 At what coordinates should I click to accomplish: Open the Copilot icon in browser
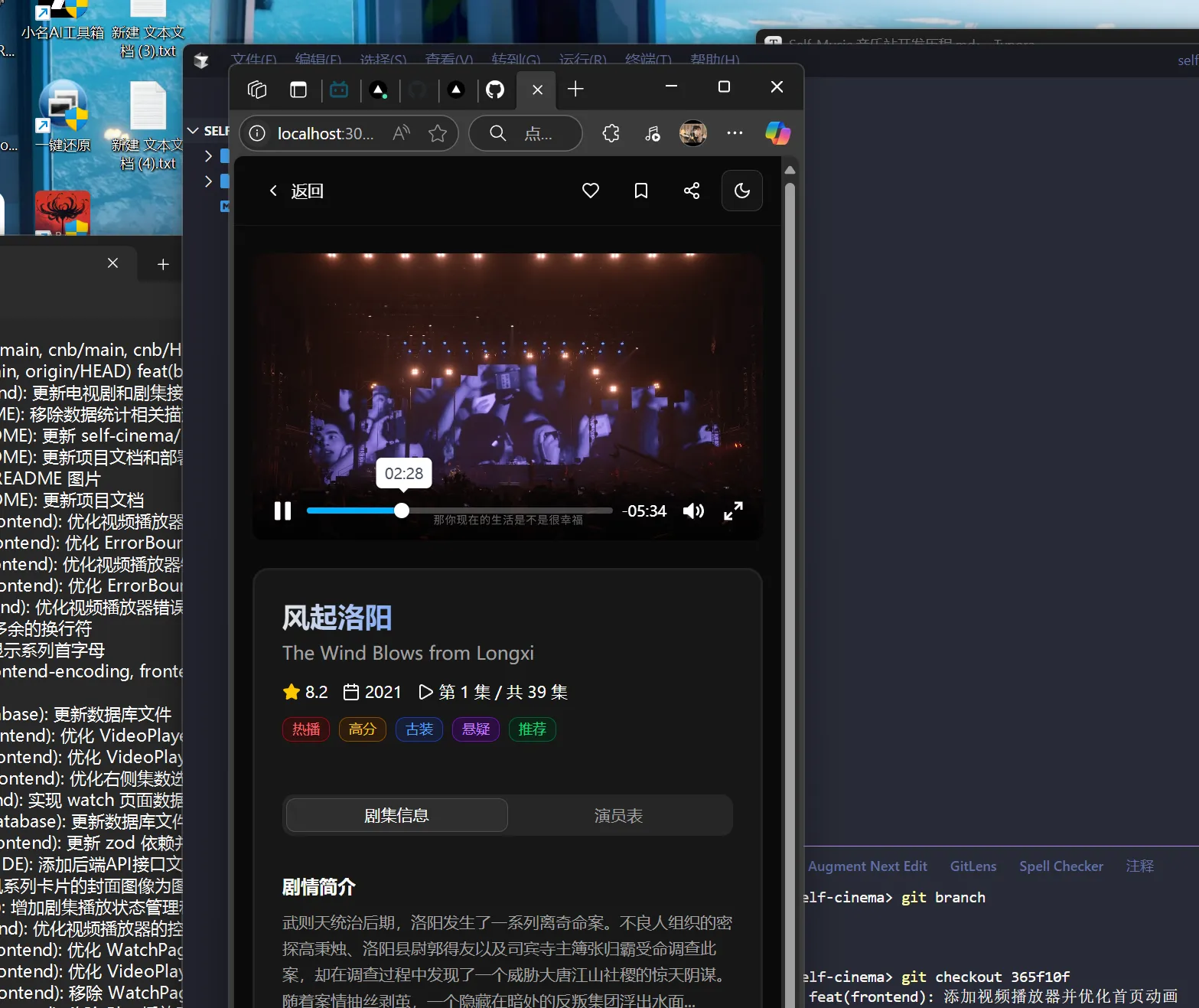pos(777,133)
